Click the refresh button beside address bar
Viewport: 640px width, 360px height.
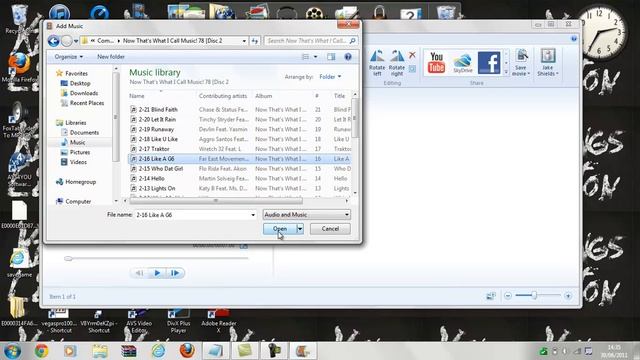click(x=255, y=41)
